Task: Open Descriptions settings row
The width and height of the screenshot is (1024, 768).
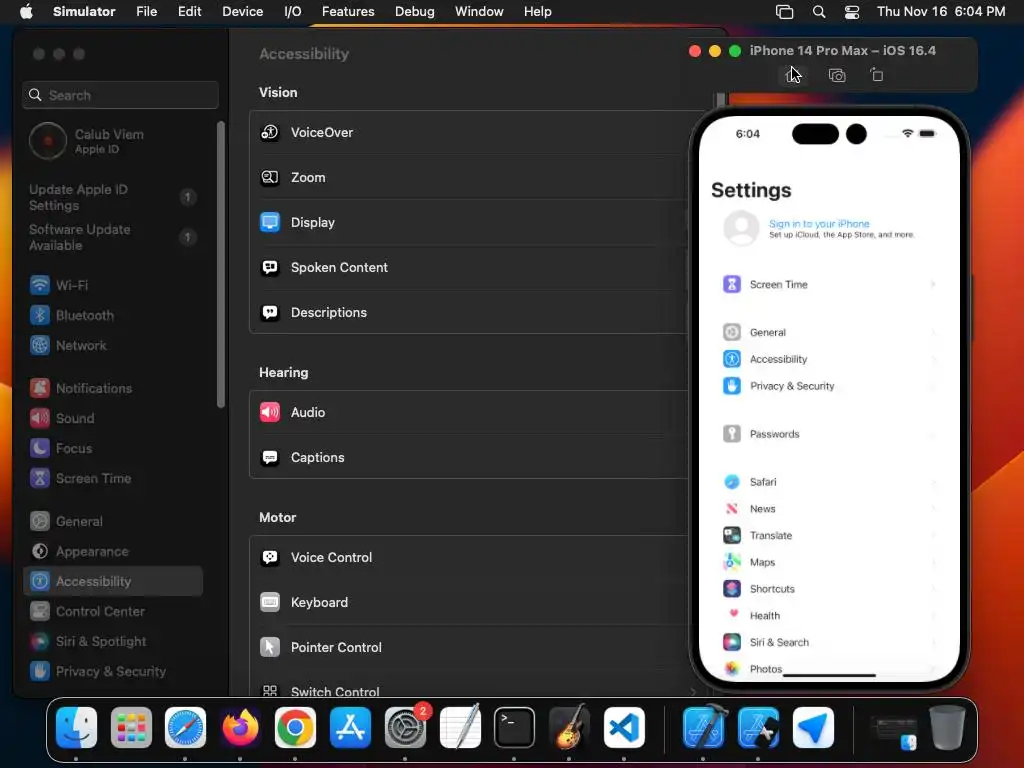Action: (468, 313)
